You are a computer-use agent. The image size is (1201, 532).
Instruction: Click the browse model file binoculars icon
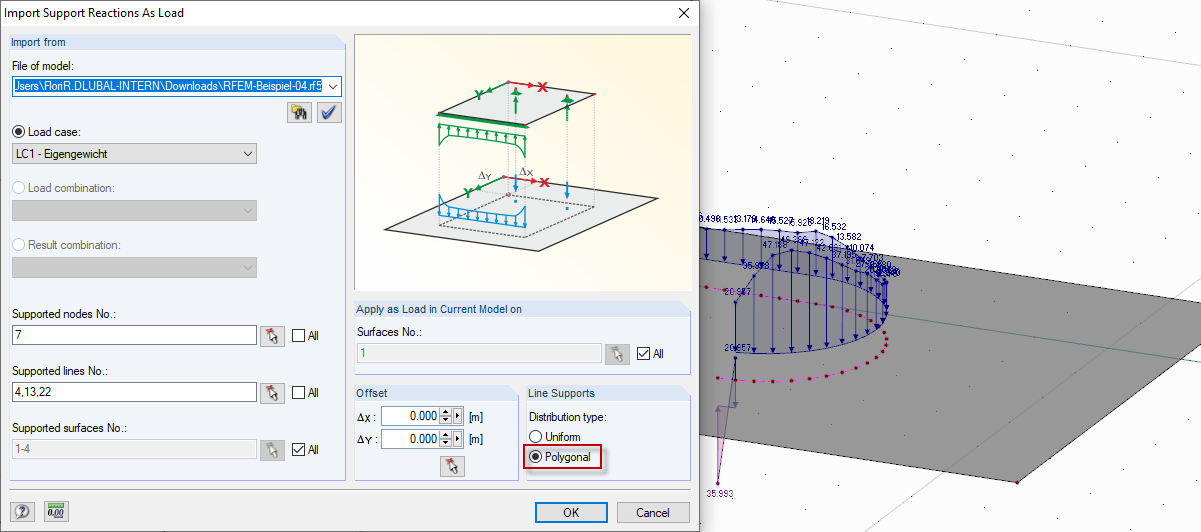(x=300, y=112)
